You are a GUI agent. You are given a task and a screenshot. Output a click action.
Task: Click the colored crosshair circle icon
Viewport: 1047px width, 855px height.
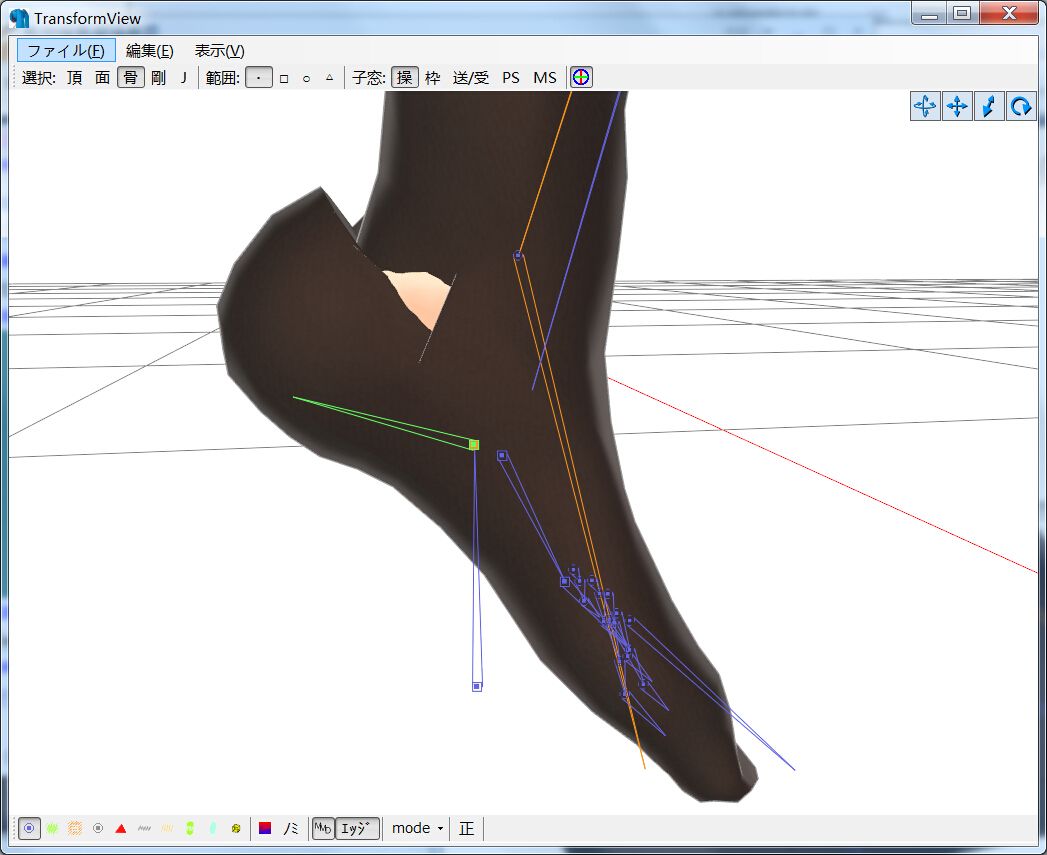click(x=581, y=77)
